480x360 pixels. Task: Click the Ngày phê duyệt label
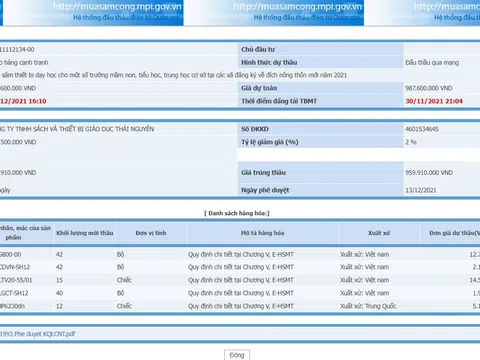(x=265, y=190)
